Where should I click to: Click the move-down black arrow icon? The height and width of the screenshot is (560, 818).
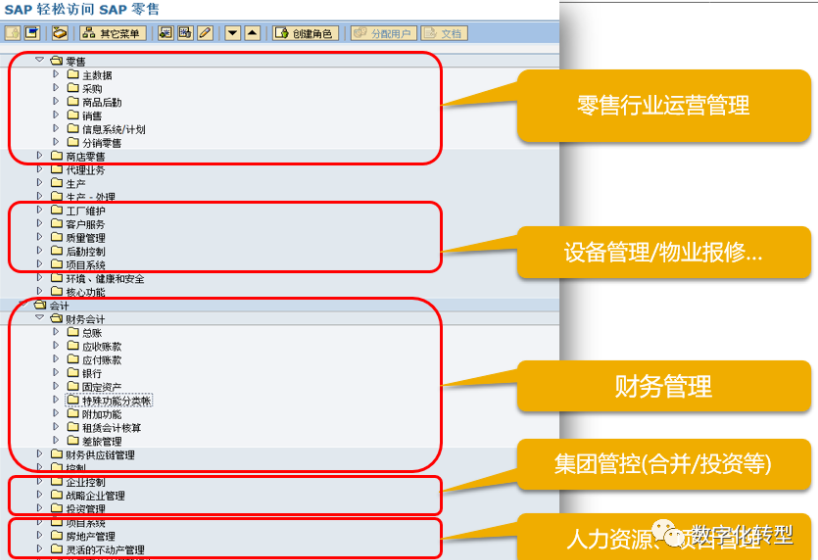tap(233, 33)
